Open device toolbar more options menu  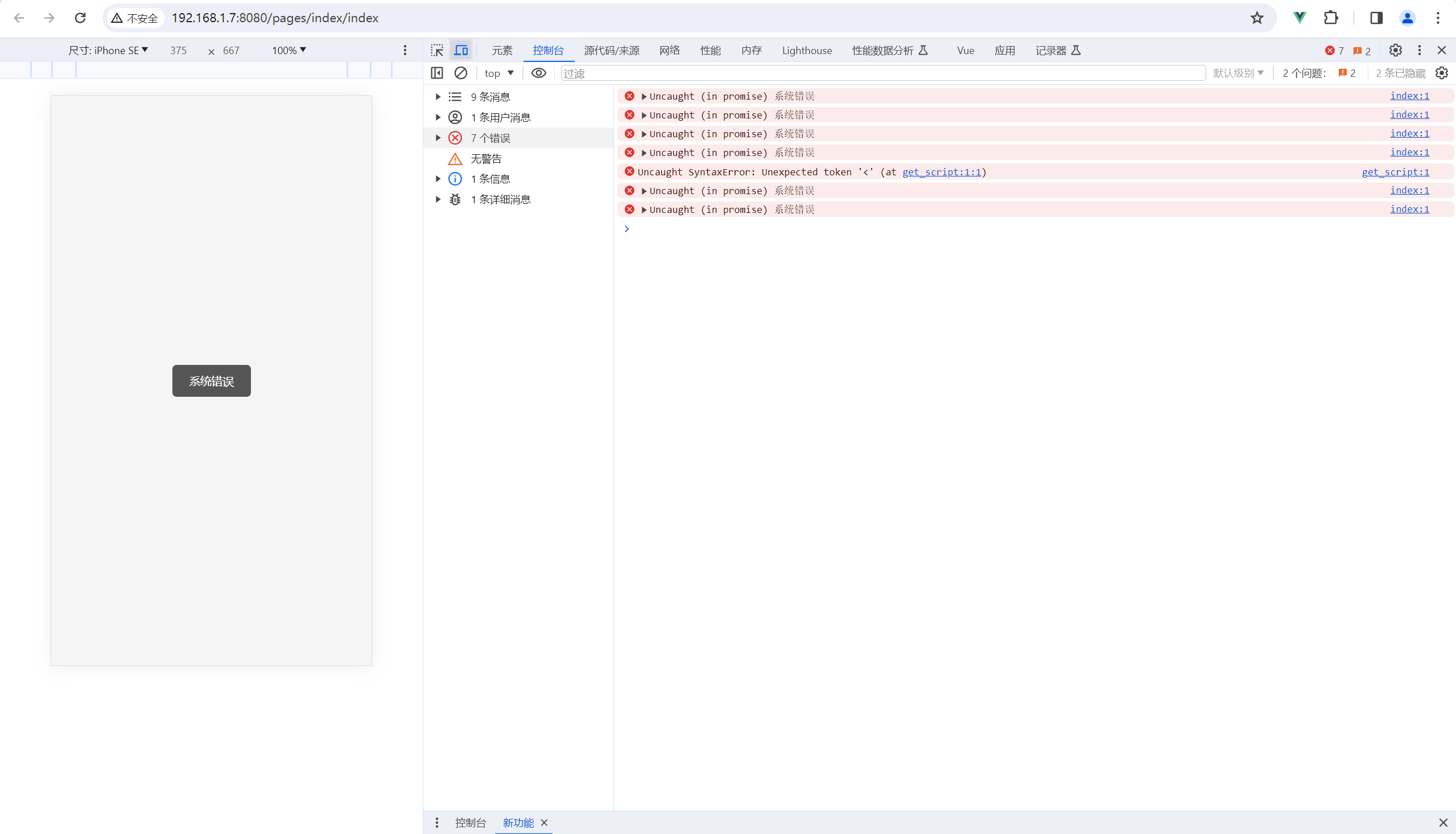[x=405, y=51]
